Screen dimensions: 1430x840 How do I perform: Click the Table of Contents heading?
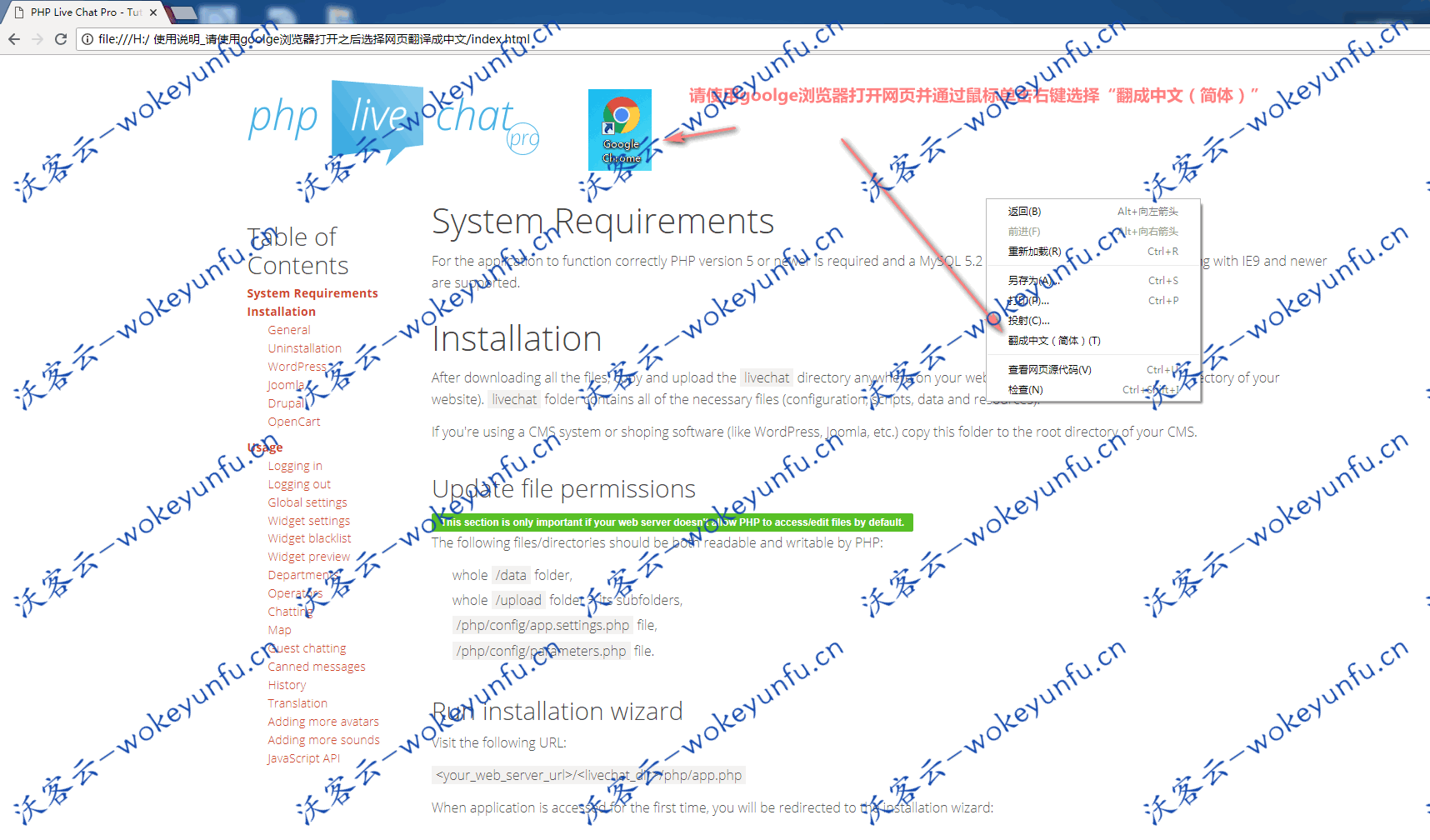297,251
